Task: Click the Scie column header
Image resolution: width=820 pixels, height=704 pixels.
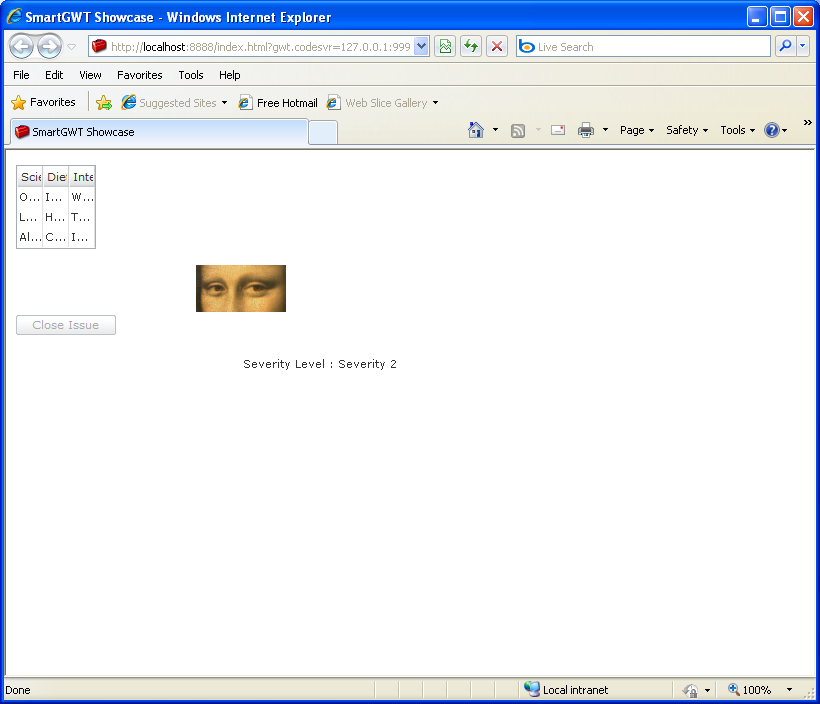Action: tap(30, 177)
